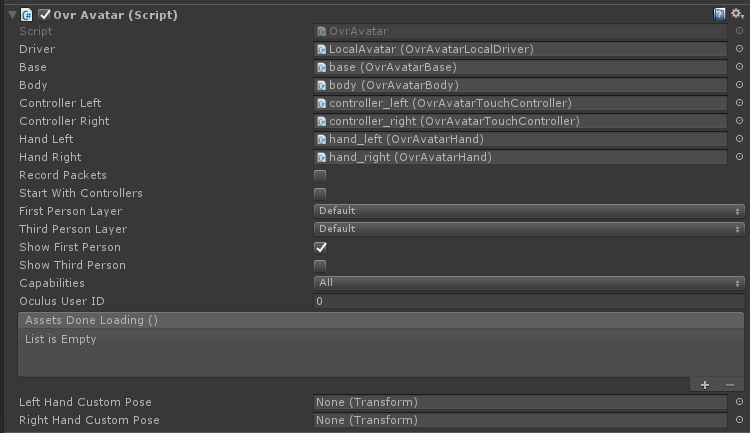Collapse the Ovr Avatar component foldout
Viewport: 752px width, 433px height.
(12, 15)
